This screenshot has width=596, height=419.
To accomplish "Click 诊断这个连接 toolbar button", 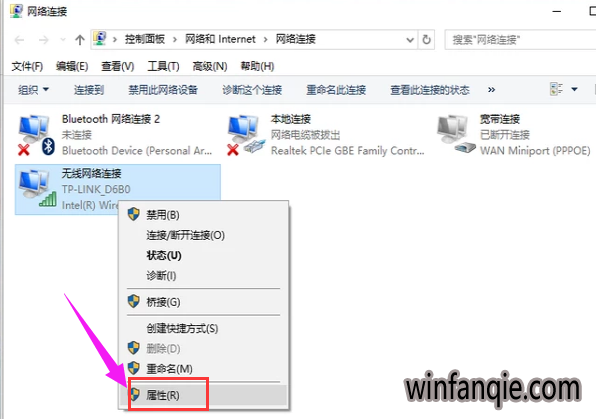I will tap(252, 90).
